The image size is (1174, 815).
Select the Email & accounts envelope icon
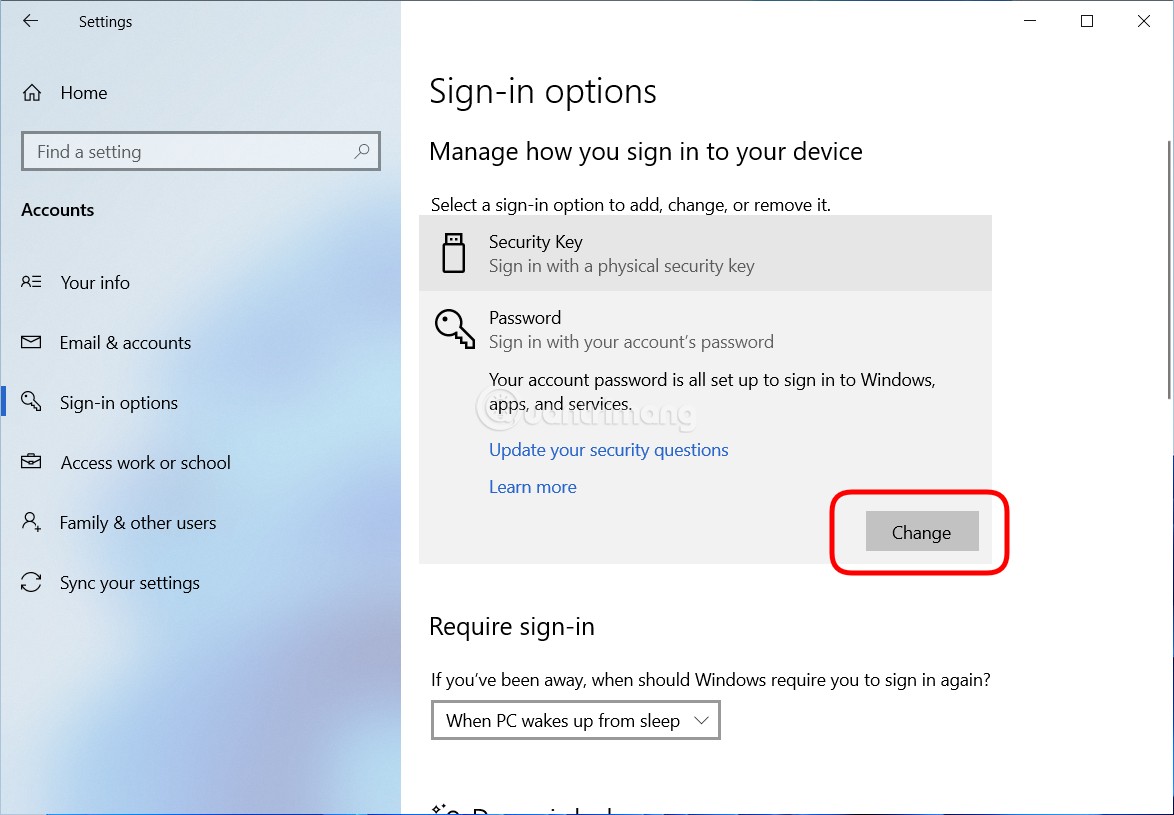pyautogui.click(x=31, y=342)
